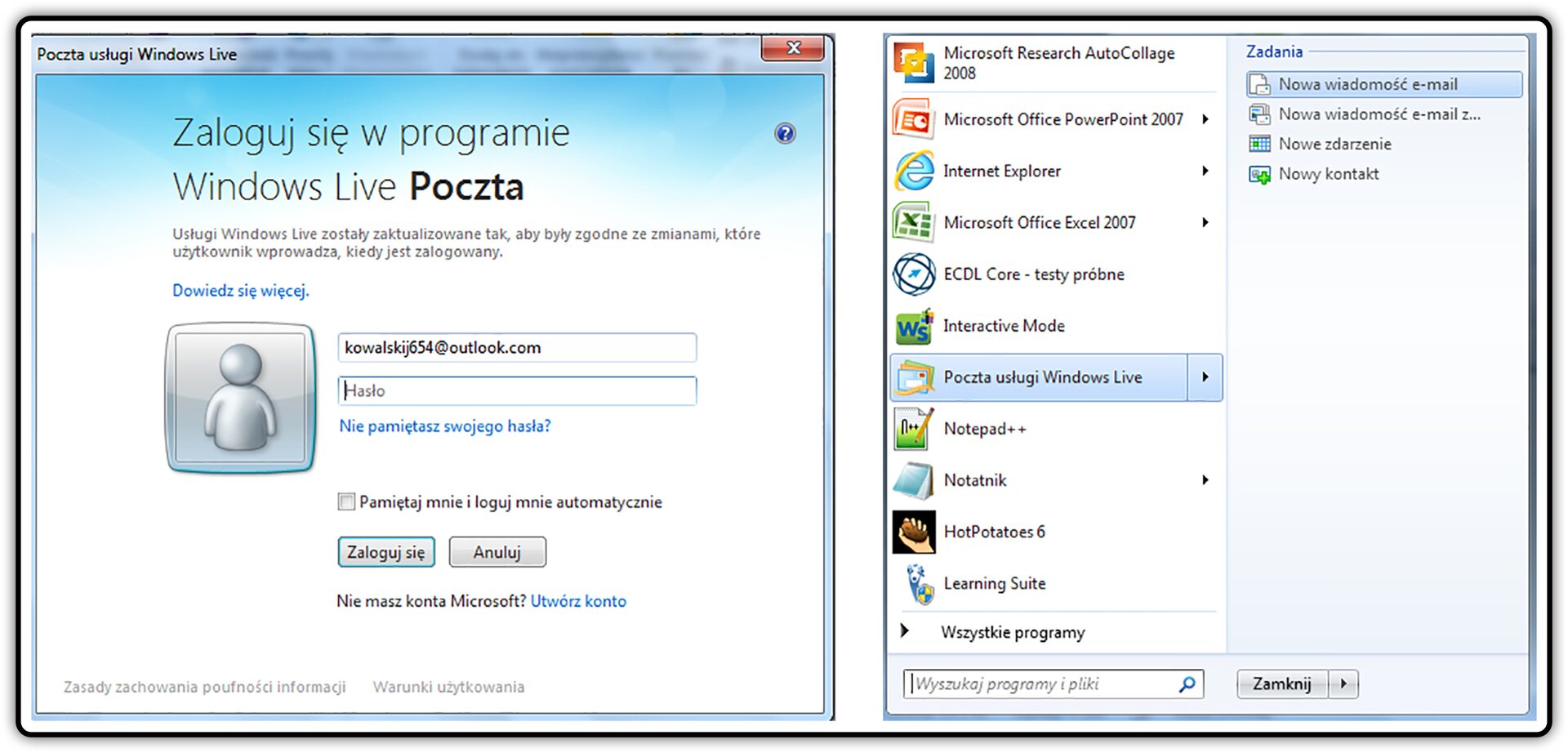Open the Interactive Mode menu entry

[x=1055, y=326]
